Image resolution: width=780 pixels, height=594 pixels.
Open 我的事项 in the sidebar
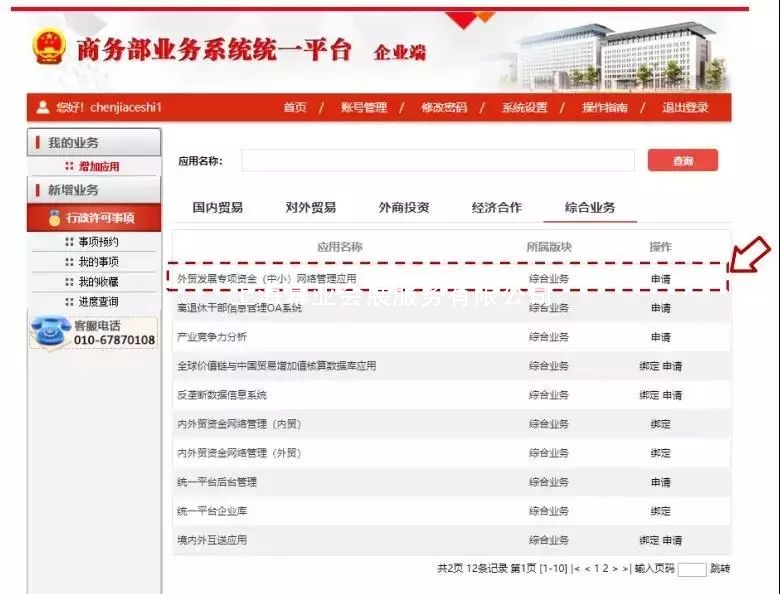point(98,262)
